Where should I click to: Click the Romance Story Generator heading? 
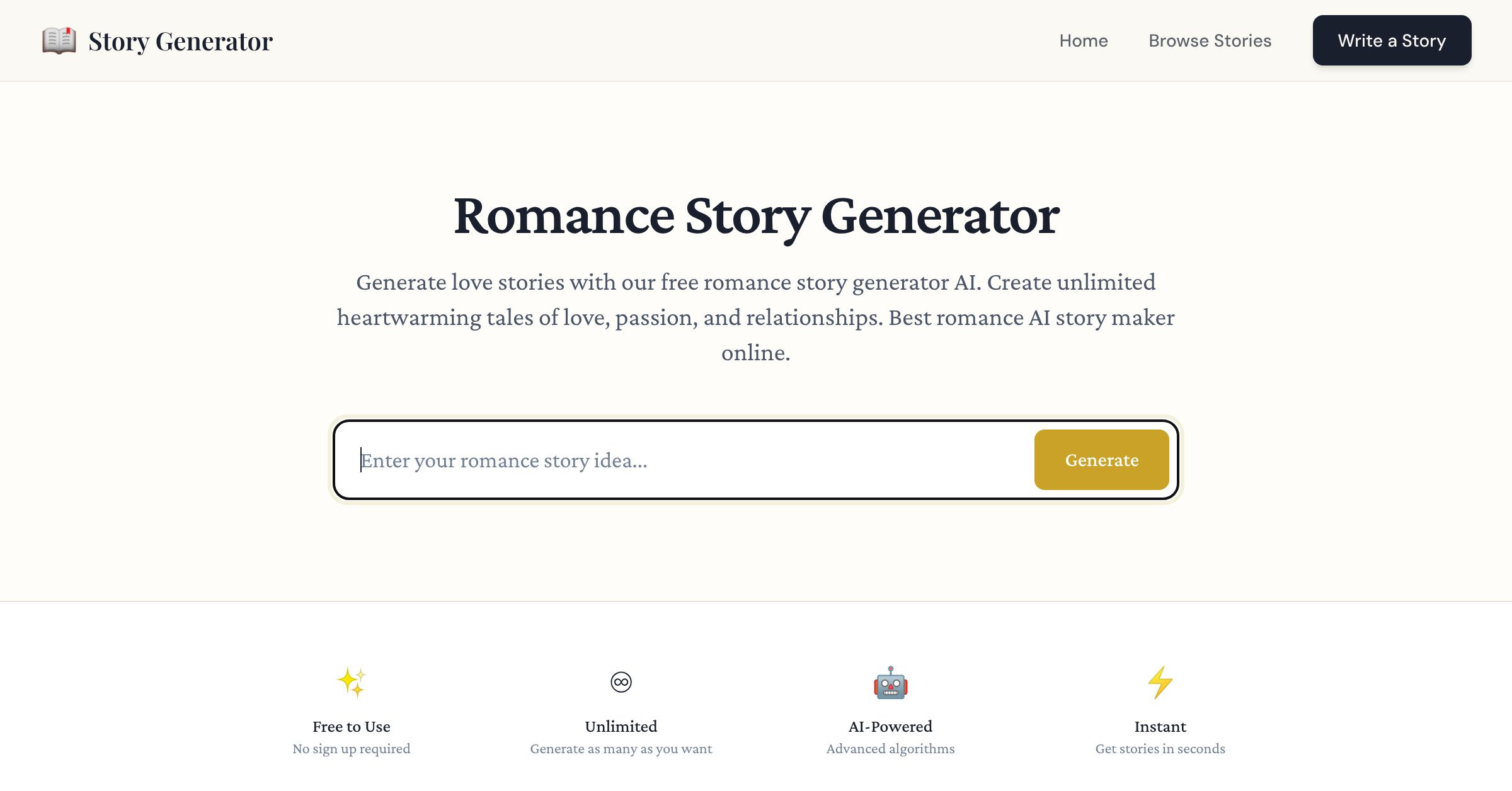coord(756,217)
